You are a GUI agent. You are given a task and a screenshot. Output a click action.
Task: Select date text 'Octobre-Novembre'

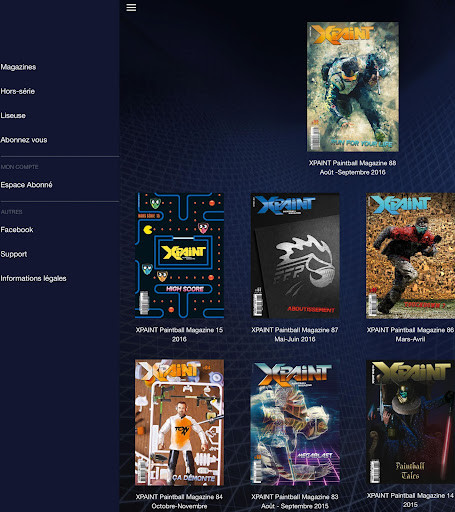click(179, 506)
